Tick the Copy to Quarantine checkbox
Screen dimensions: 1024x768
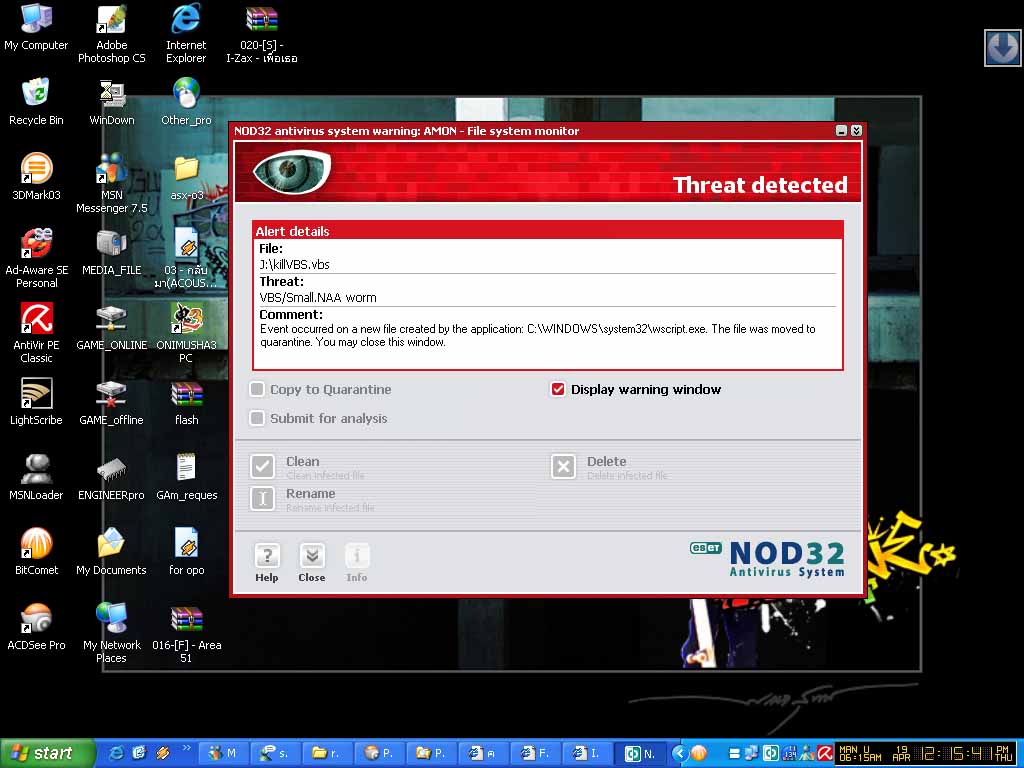tap(257, 389)
